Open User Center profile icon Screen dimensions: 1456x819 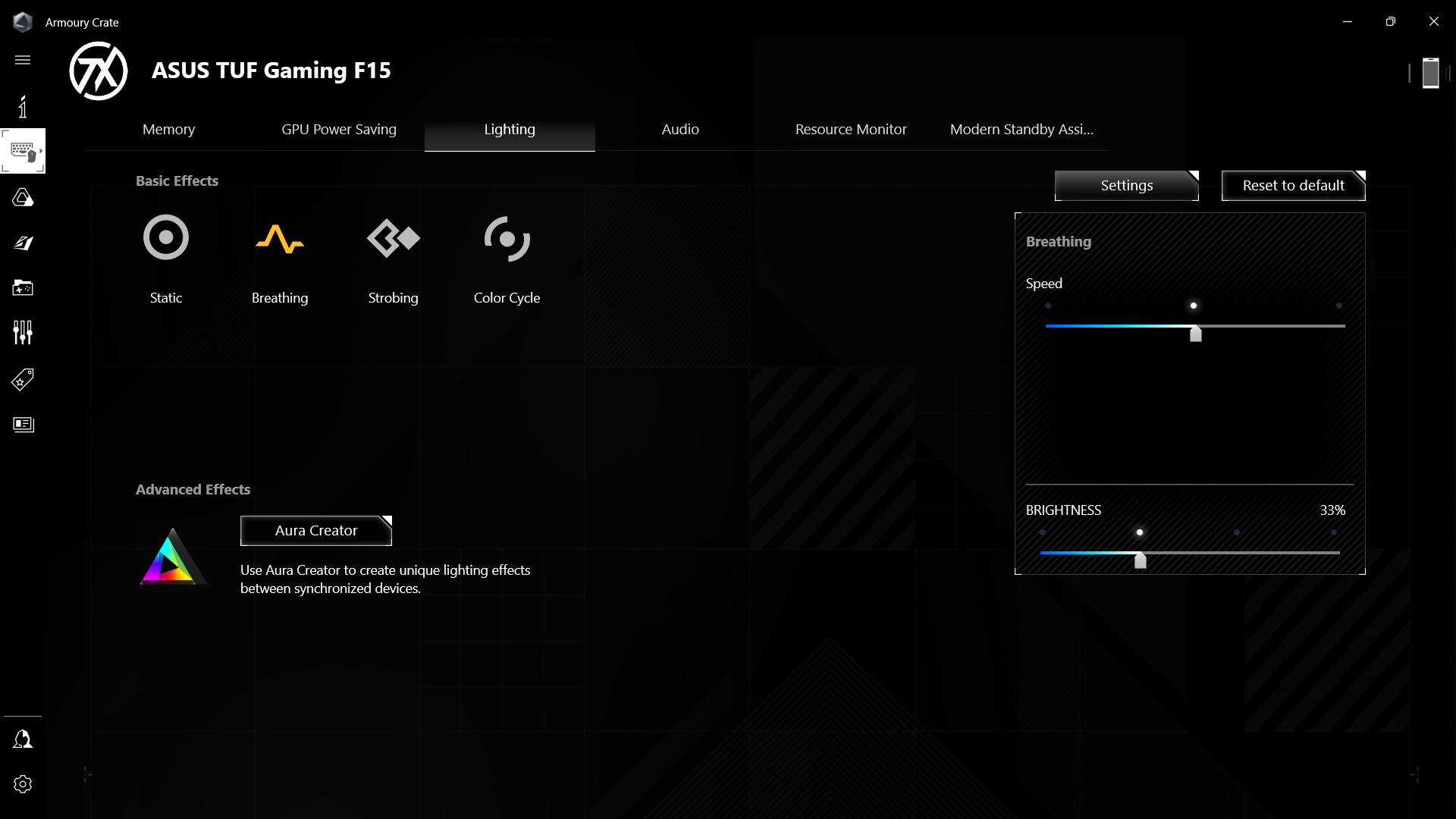tap(23, 739)
